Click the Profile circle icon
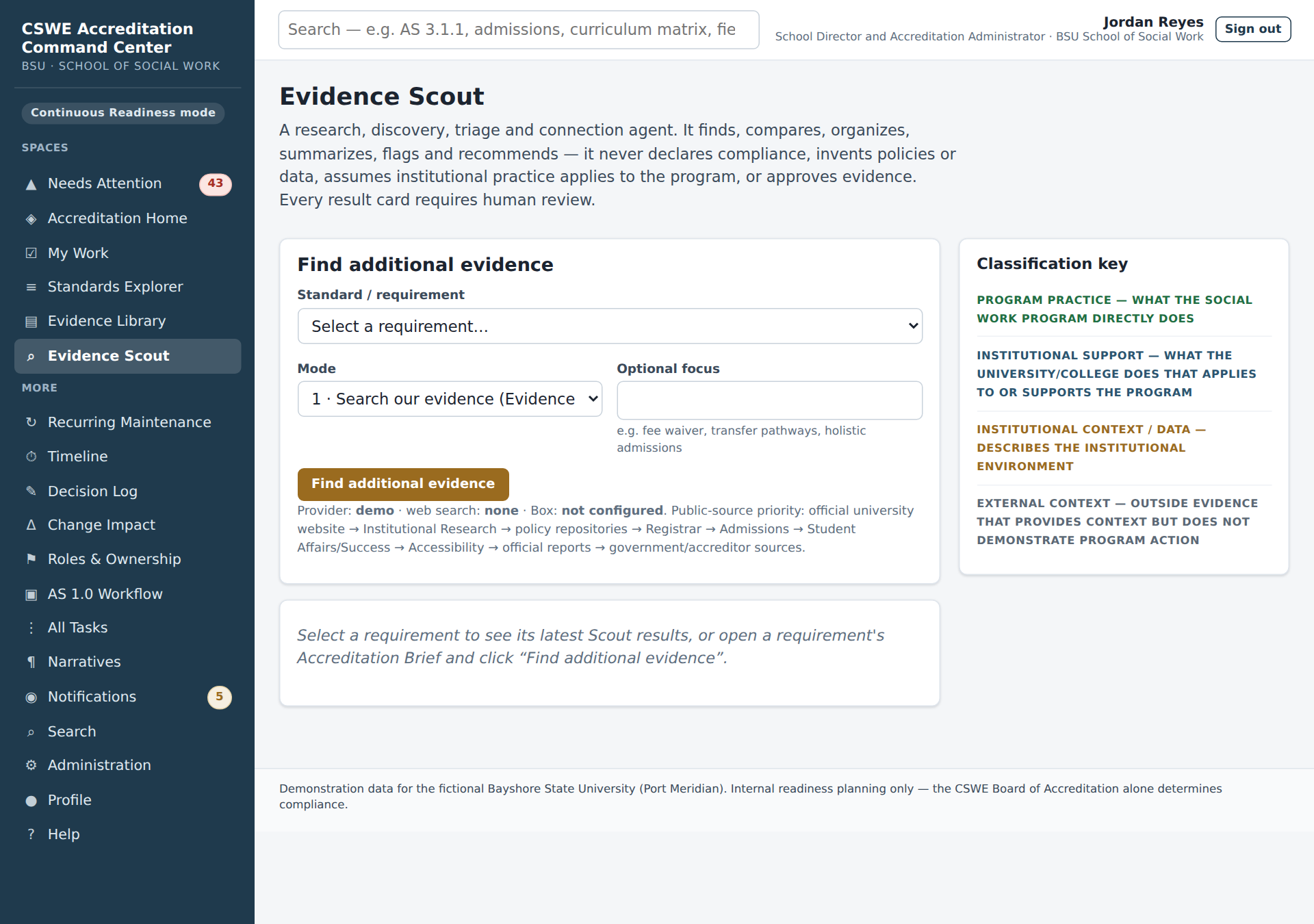This screenshot has width=1314, height=924. pyautogui.click(x=31, y=801)
